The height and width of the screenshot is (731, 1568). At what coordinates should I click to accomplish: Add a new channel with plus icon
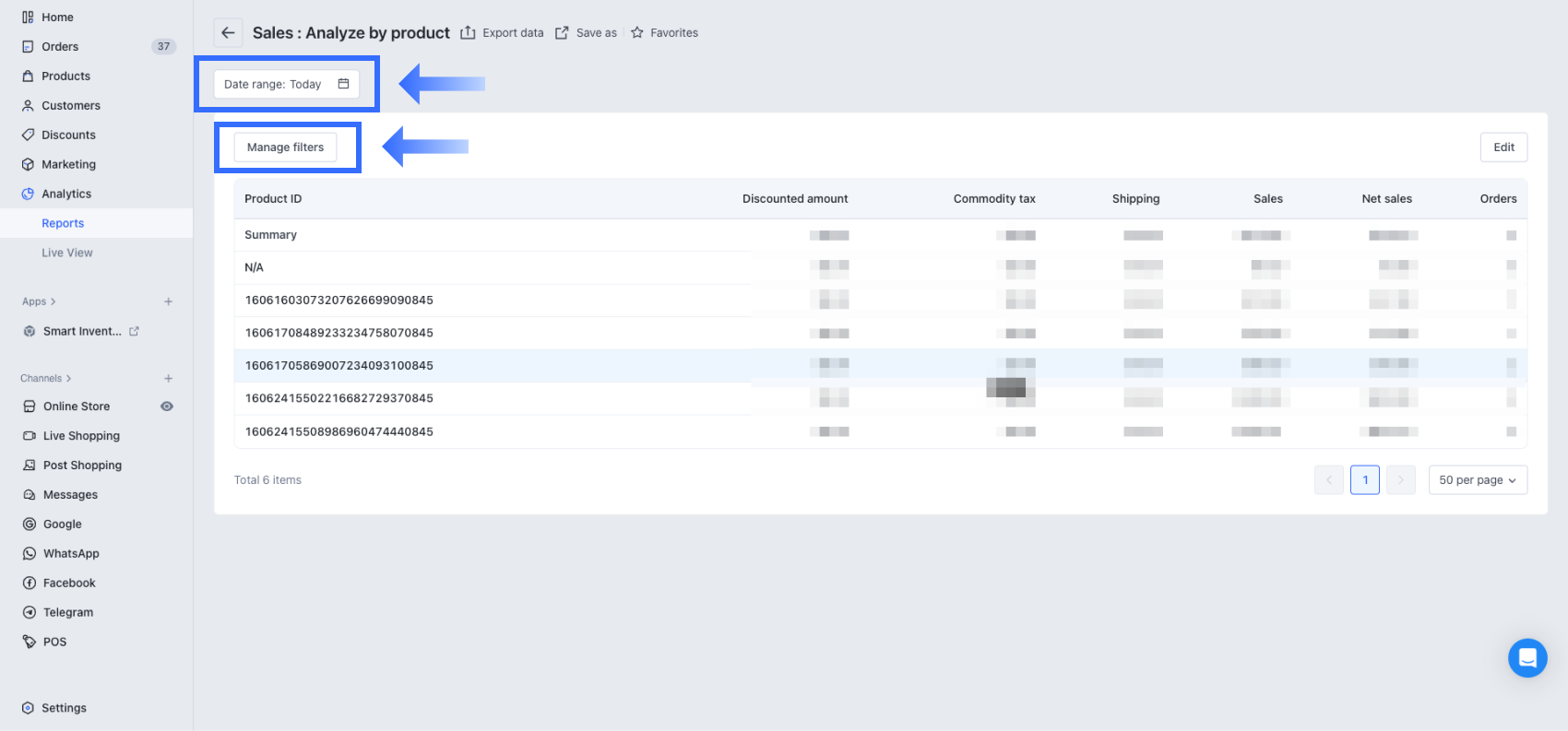point(168,378)
